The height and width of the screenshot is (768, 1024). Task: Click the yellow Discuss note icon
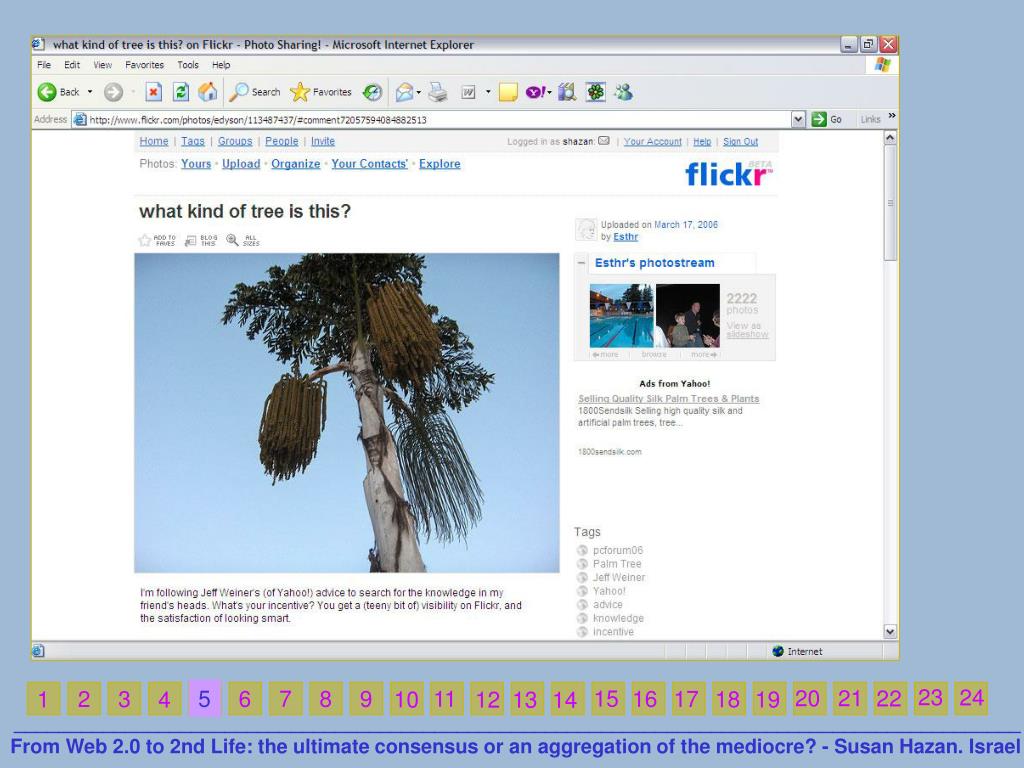pos(508,92)
